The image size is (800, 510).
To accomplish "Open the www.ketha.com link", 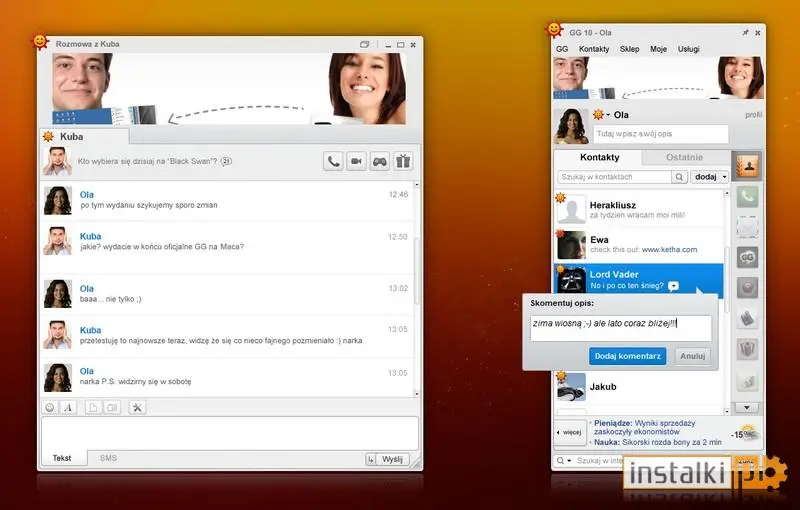I will [x=669, y=250].
